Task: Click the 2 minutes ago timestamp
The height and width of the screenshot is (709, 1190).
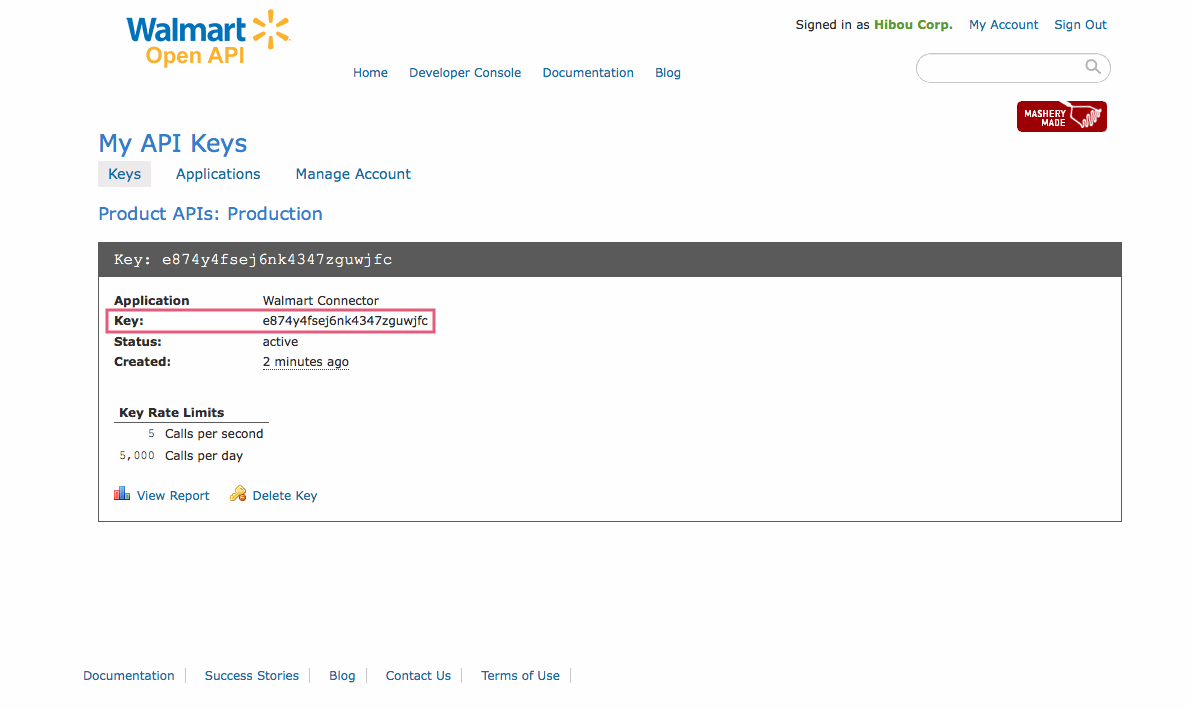Action: pyautogui.click(x=306, y=362)
